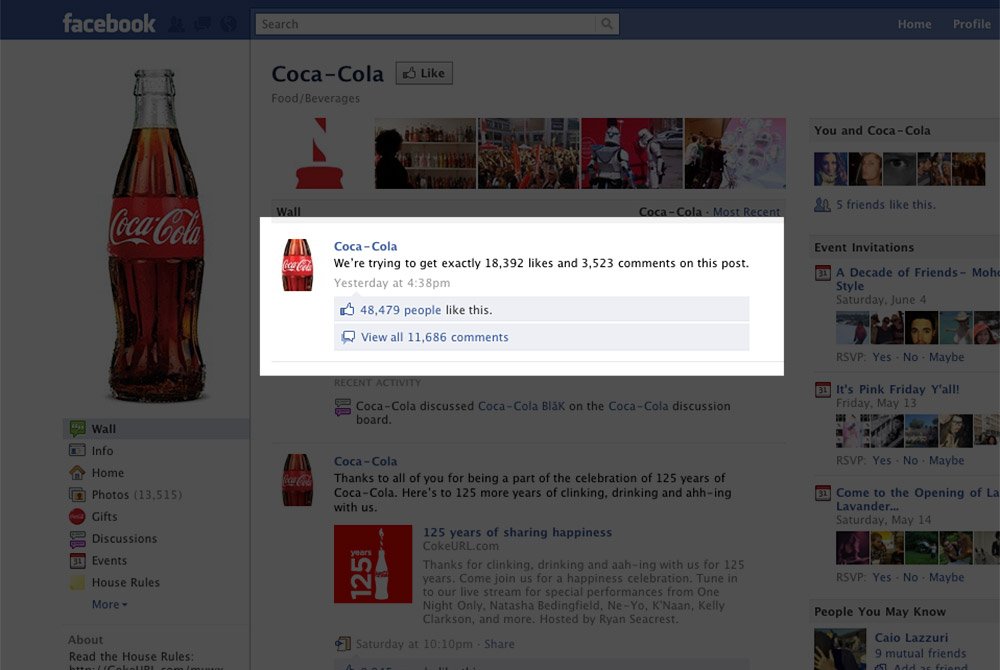This screenshot has width=1000, height=670.
Task: Switch wall filter to Most Recent
Action: (x=746, y=212)
